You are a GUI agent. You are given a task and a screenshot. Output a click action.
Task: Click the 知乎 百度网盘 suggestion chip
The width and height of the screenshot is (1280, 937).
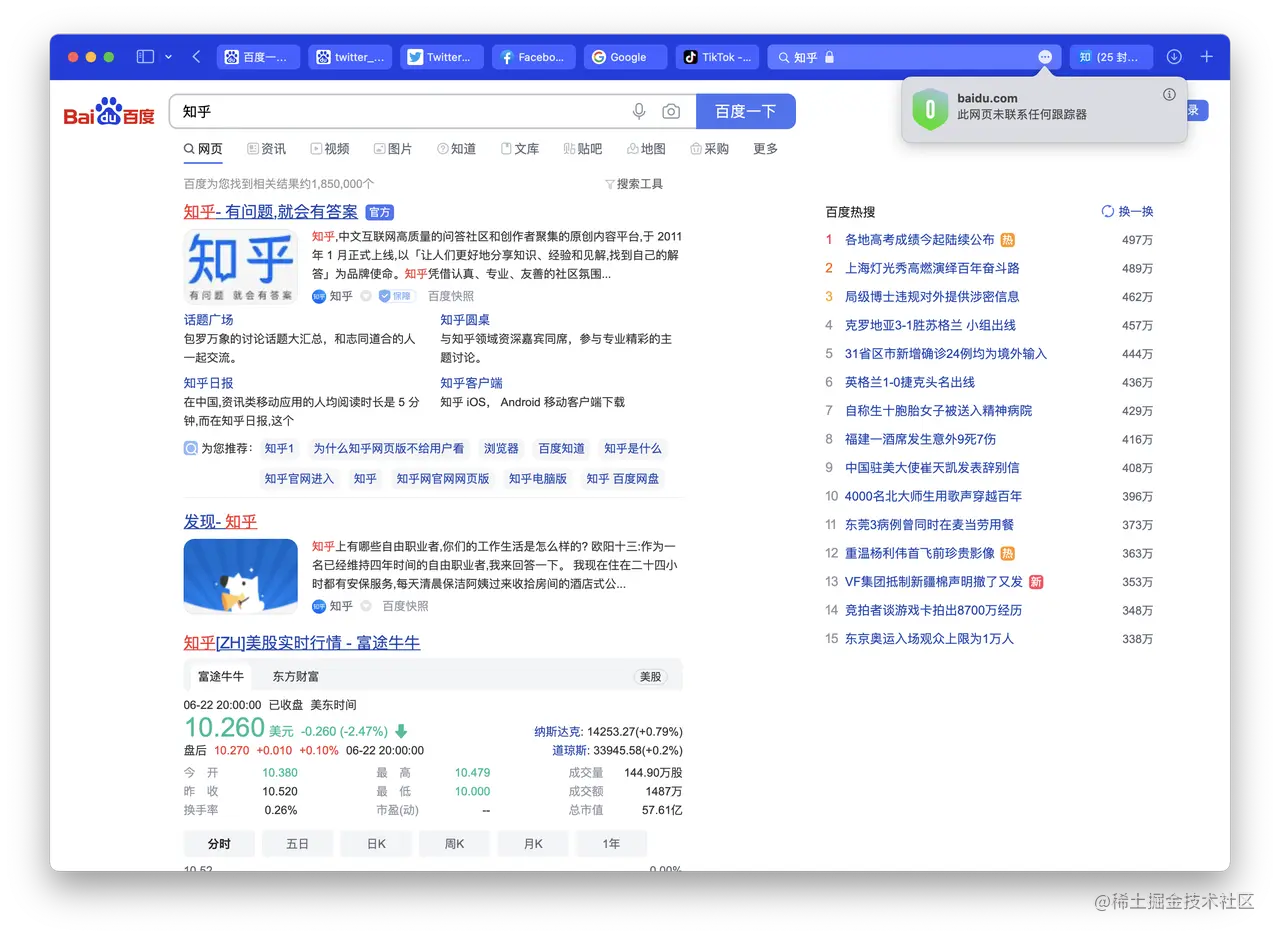(623, 479)
